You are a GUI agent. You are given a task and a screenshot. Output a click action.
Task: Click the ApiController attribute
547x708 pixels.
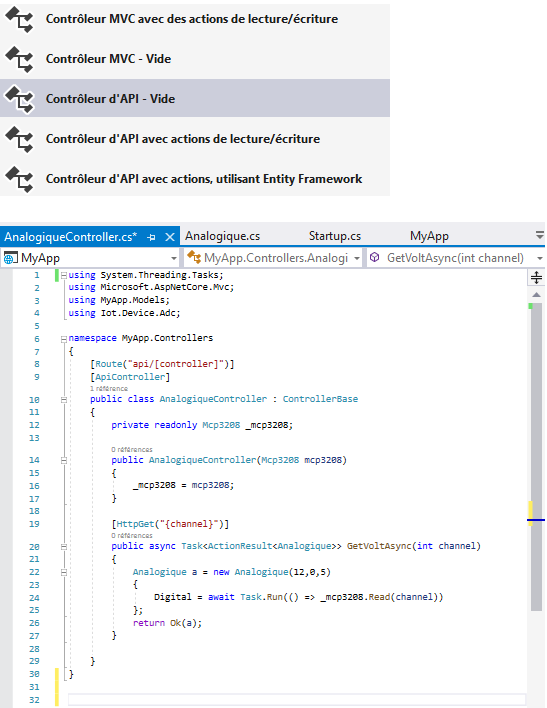pos(130,377)
